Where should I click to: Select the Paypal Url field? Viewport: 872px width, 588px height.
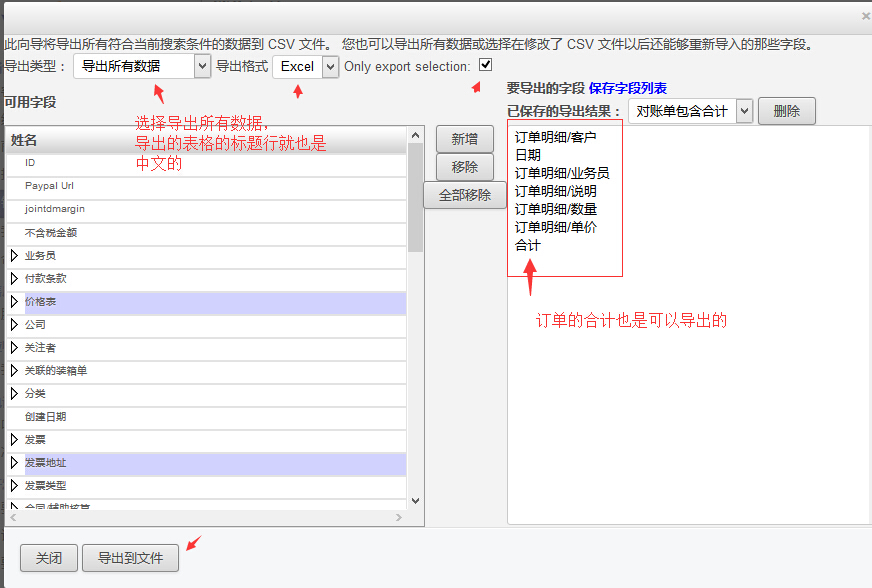tap(50, 186)
